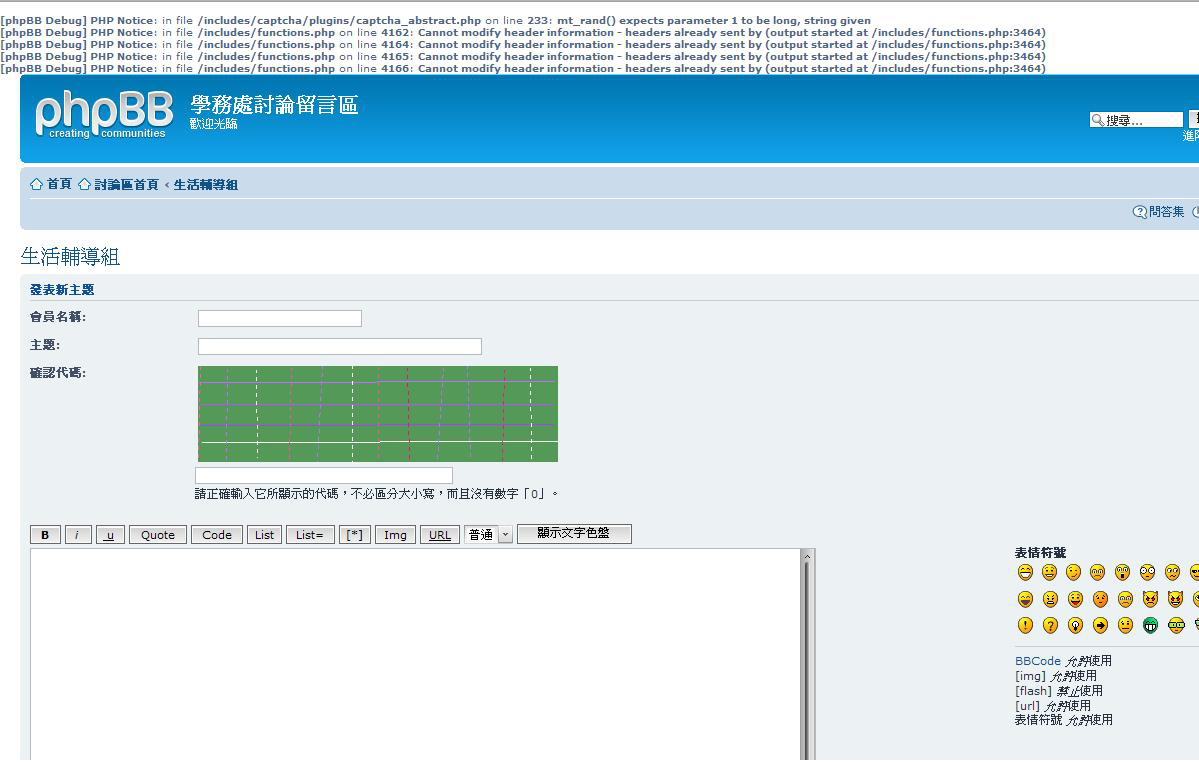This screenshot has height=766, width=1199.
Task: Insert the green Mr. Green smiley
Action: point(1150,625)
